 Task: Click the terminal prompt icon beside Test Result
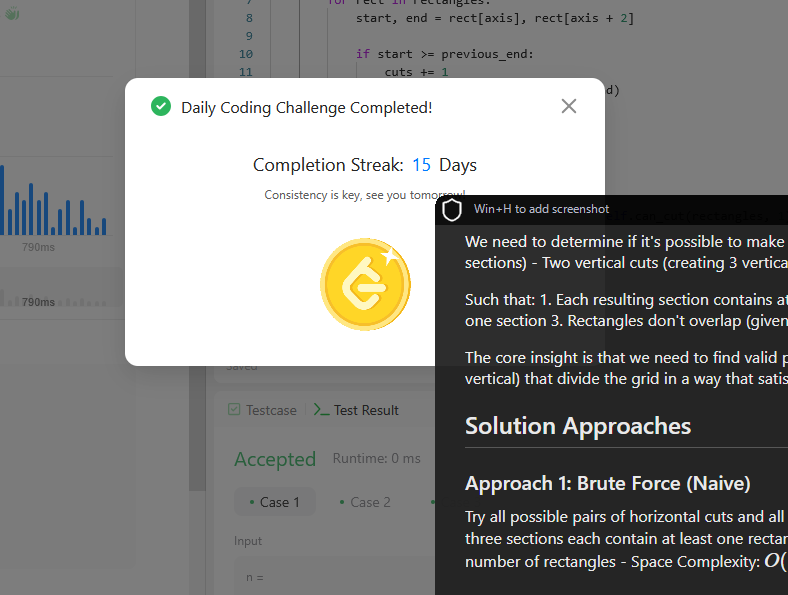pos(322,410)
